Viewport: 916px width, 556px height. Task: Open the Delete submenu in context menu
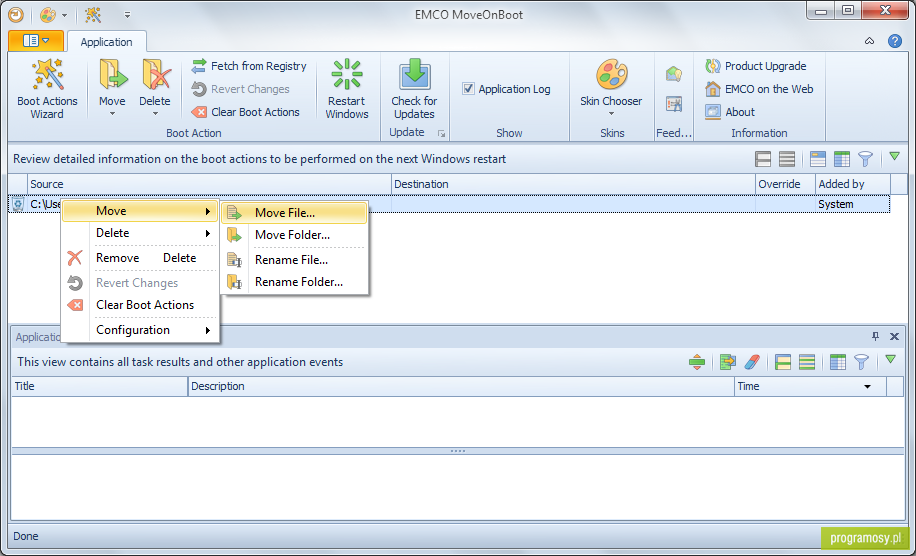pyautogui.click(x=140, y=233)
